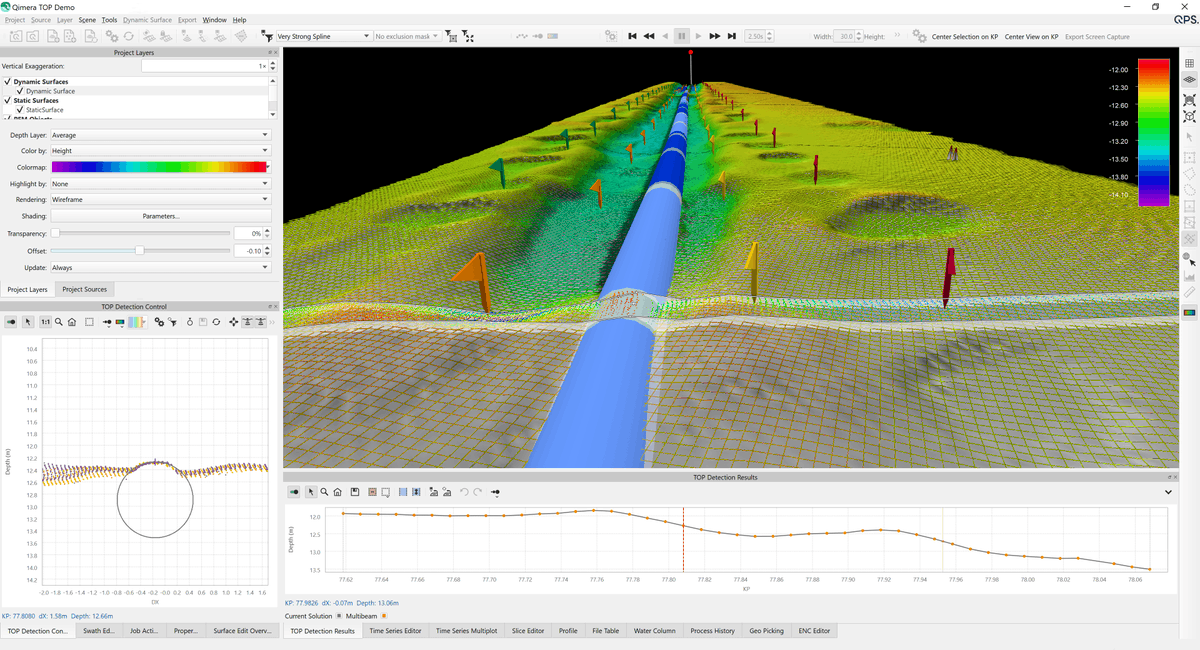Switch to the Swath Editor tab
This screenshot has width=1200, height=650.
tap(99, 631)
